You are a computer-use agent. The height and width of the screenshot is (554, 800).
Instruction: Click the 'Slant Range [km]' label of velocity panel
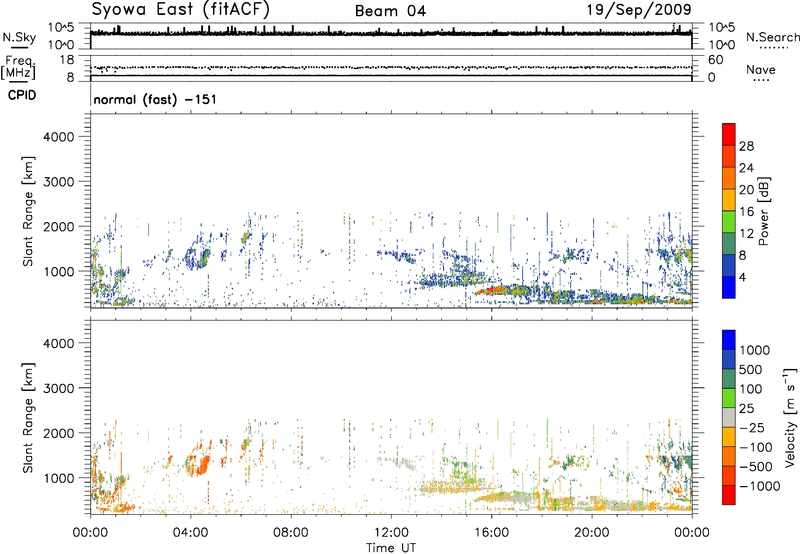28,418
